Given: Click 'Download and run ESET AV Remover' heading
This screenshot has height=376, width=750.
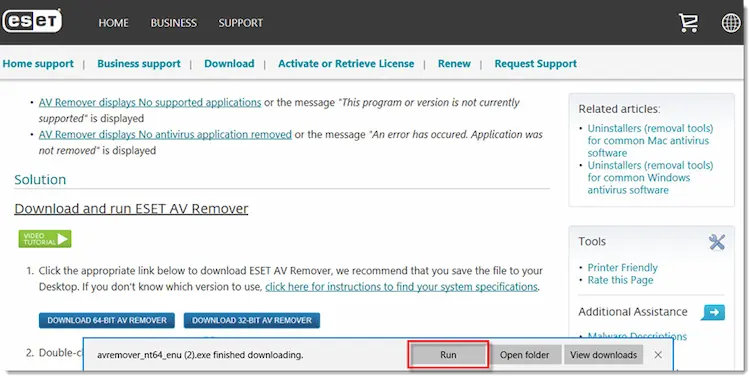Looking at the screenshot, I should [x=131, y=209].
